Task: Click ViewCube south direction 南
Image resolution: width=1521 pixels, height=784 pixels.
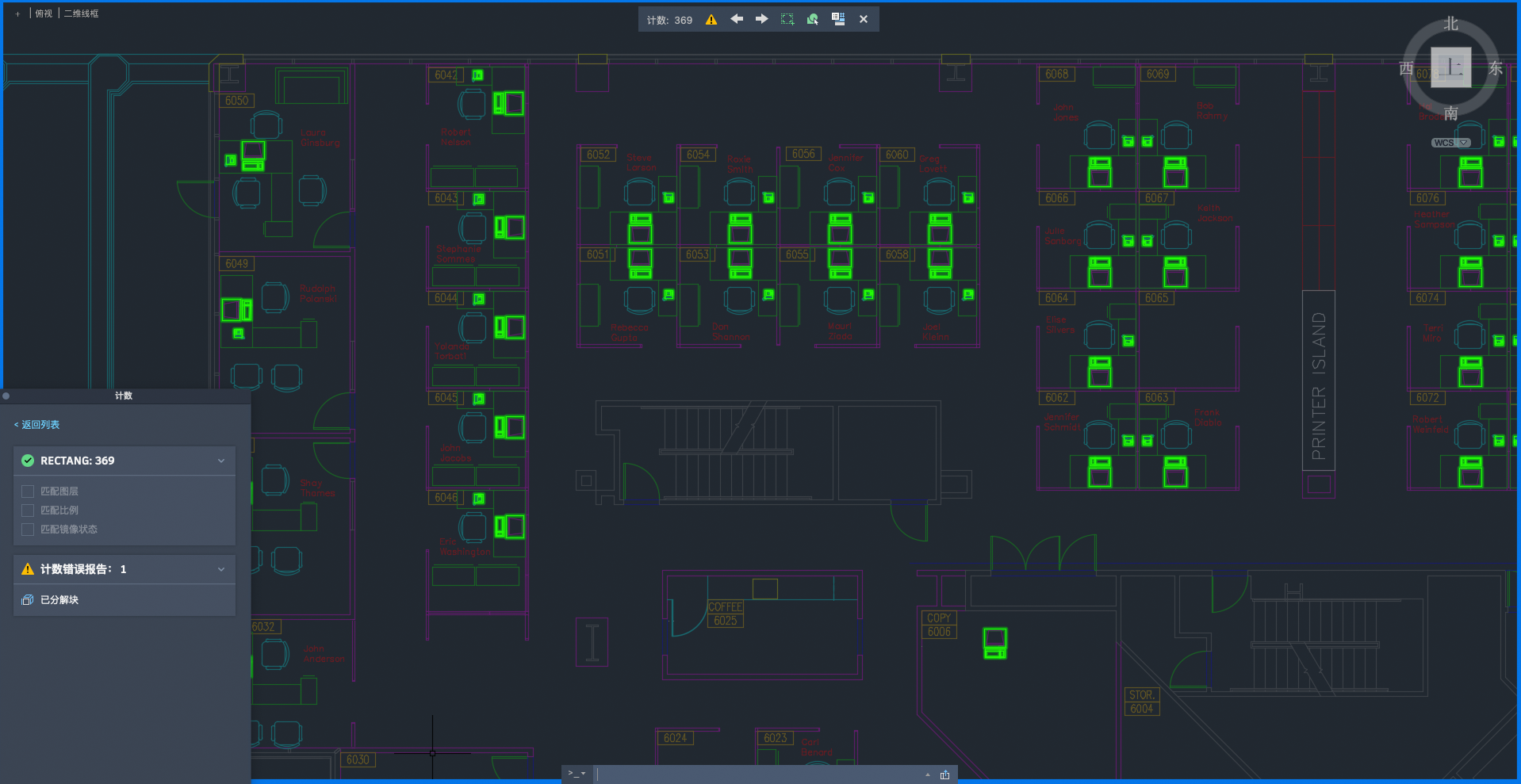Action: tap(1450, 113)
